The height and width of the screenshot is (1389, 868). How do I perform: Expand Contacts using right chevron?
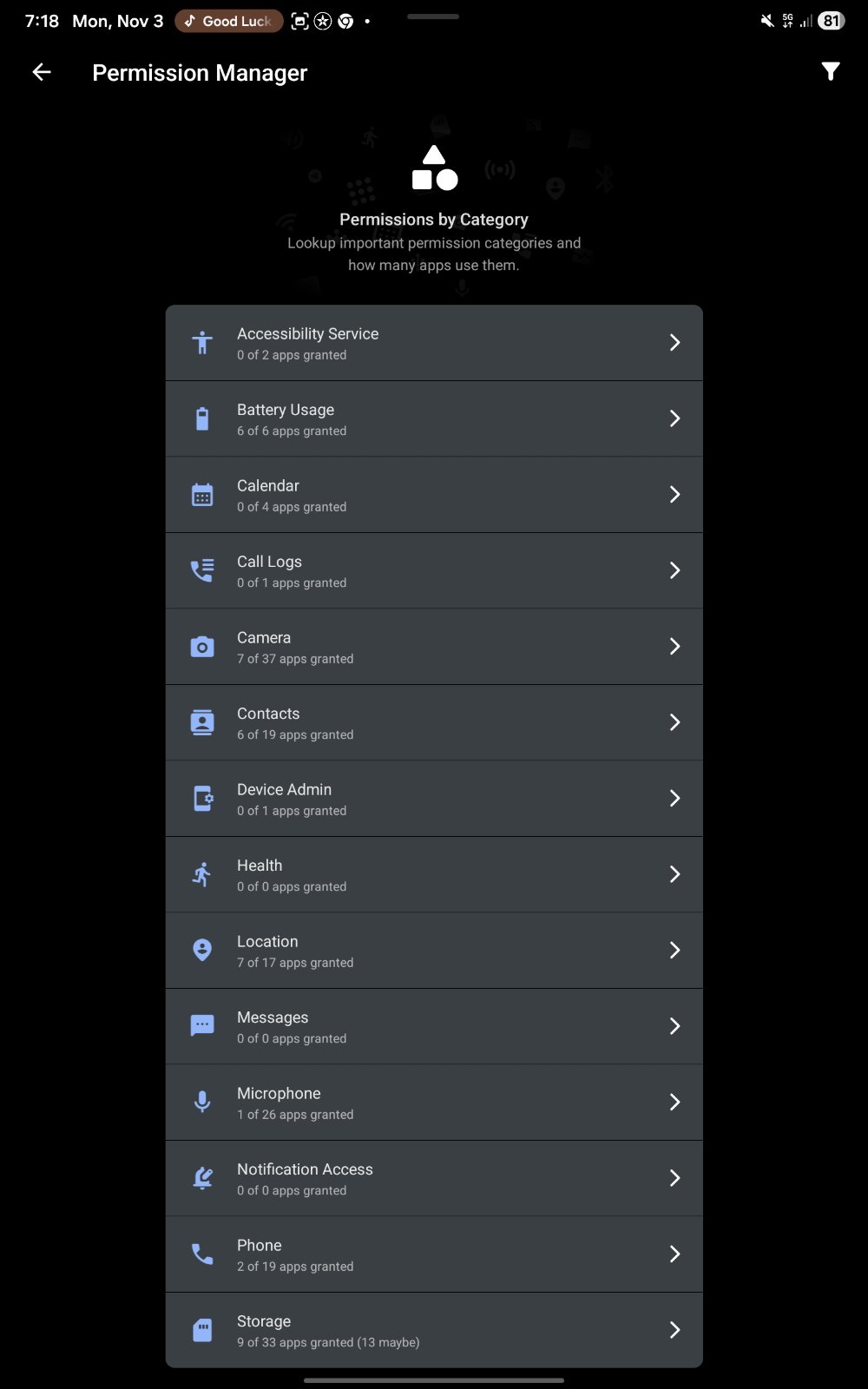674,722
